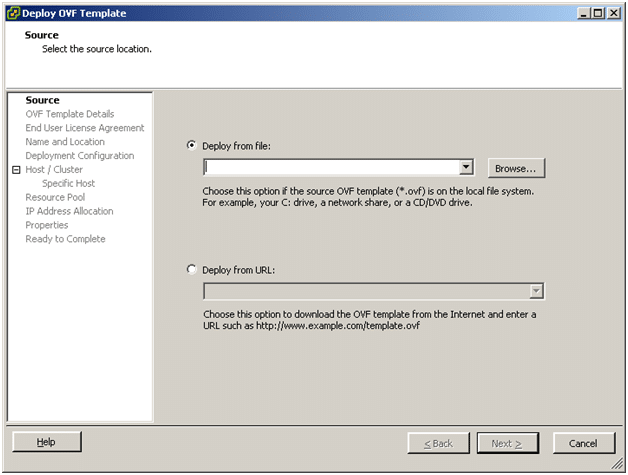
Task: Click the Cancel button
Action: click(583, 443)
